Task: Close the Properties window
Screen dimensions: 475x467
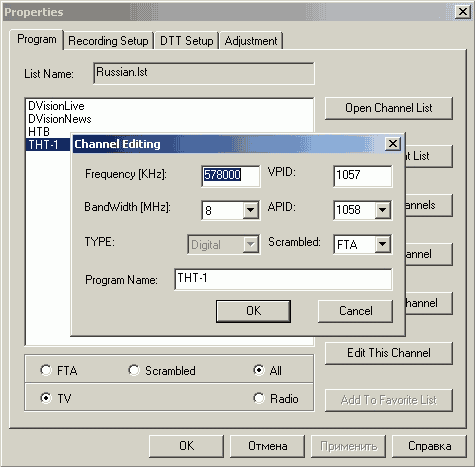Action: point(463,12)
